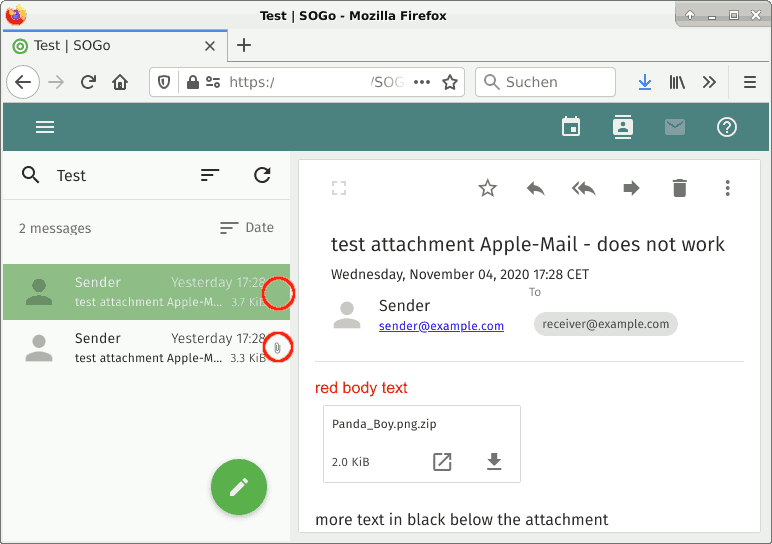Viewport: 772px width, 544px height.
Task: Open the SOGo hamburger menu
Action: click(x=45, y=127)
